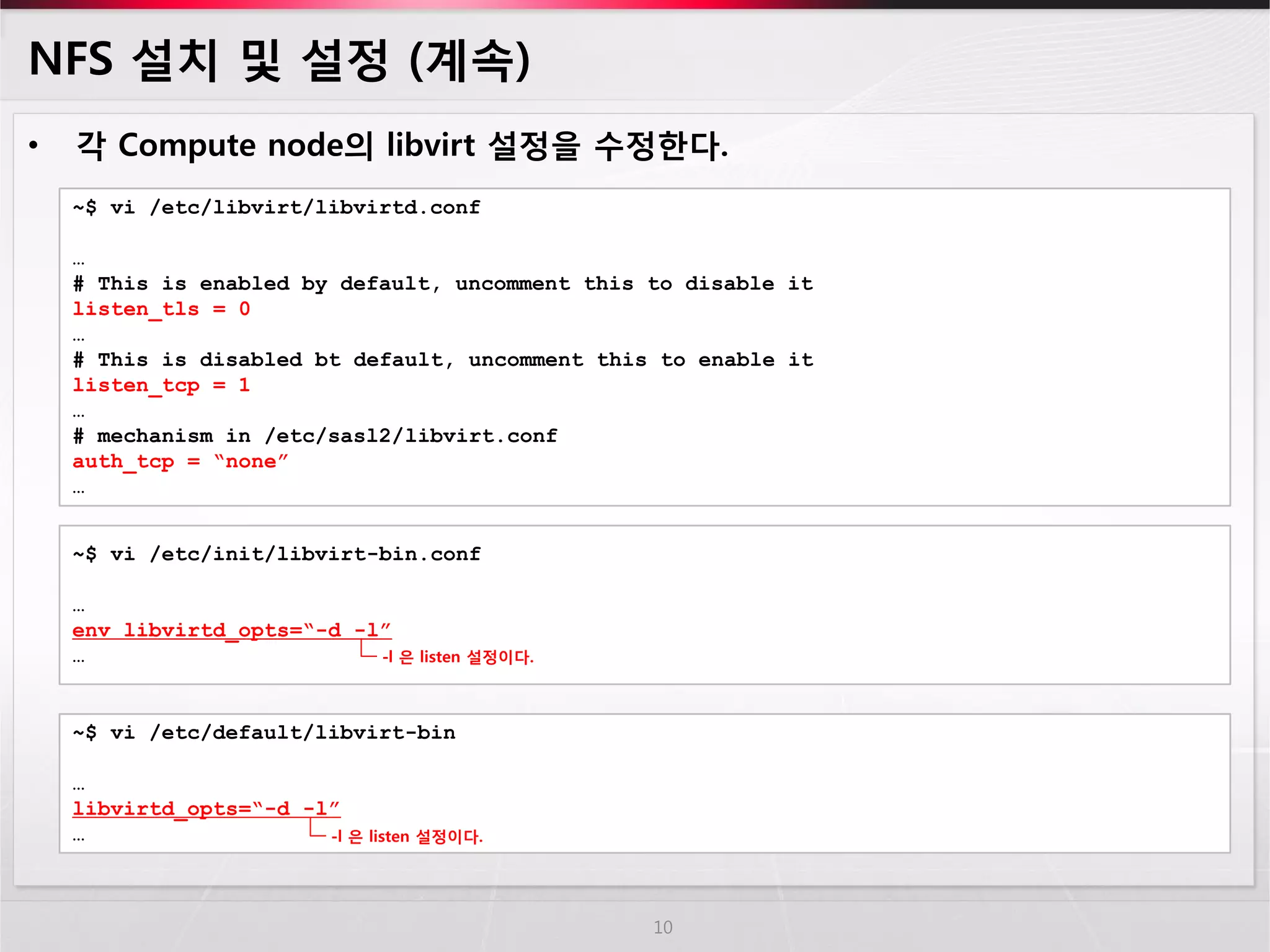Select the line 'listen_tls = 0'
The image size is (1270, 952).
tap(161, 309)
